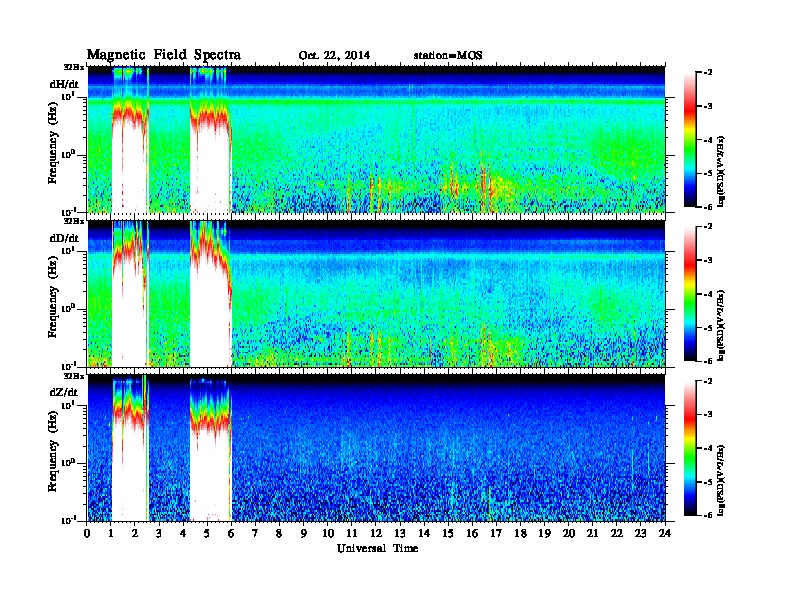Viewport: 792px width, 612px height.
Task: Click the "32Hz" label atop dH/dt panel
Action: [74, 67]
